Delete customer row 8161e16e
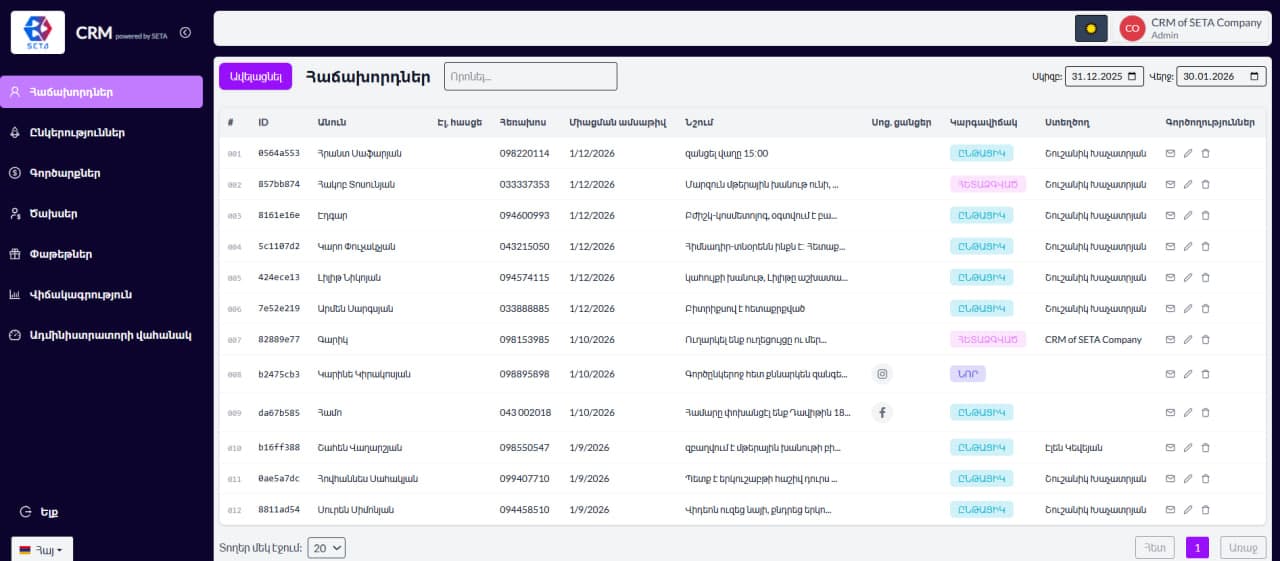 tap(1205, 215)
